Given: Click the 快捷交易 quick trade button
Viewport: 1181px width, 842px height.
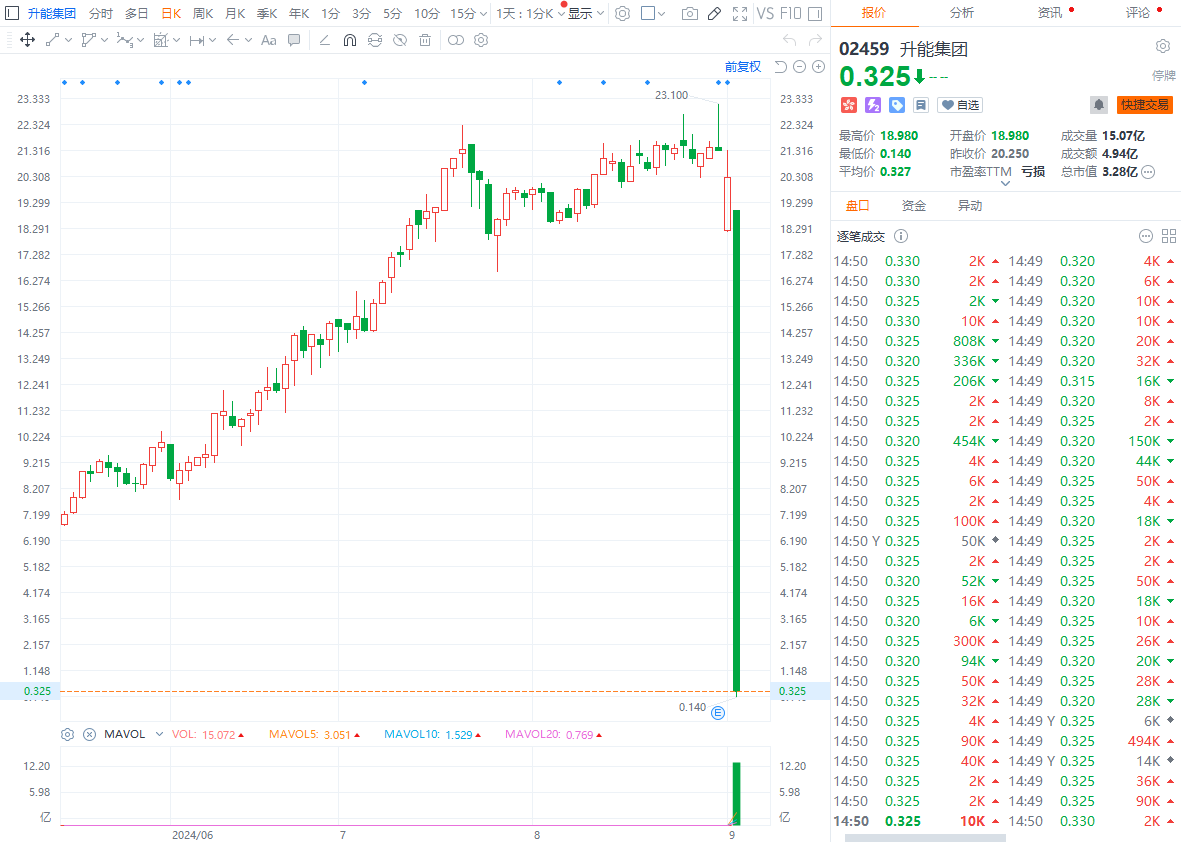Looking at the screenshot, I should [1145, 105].
